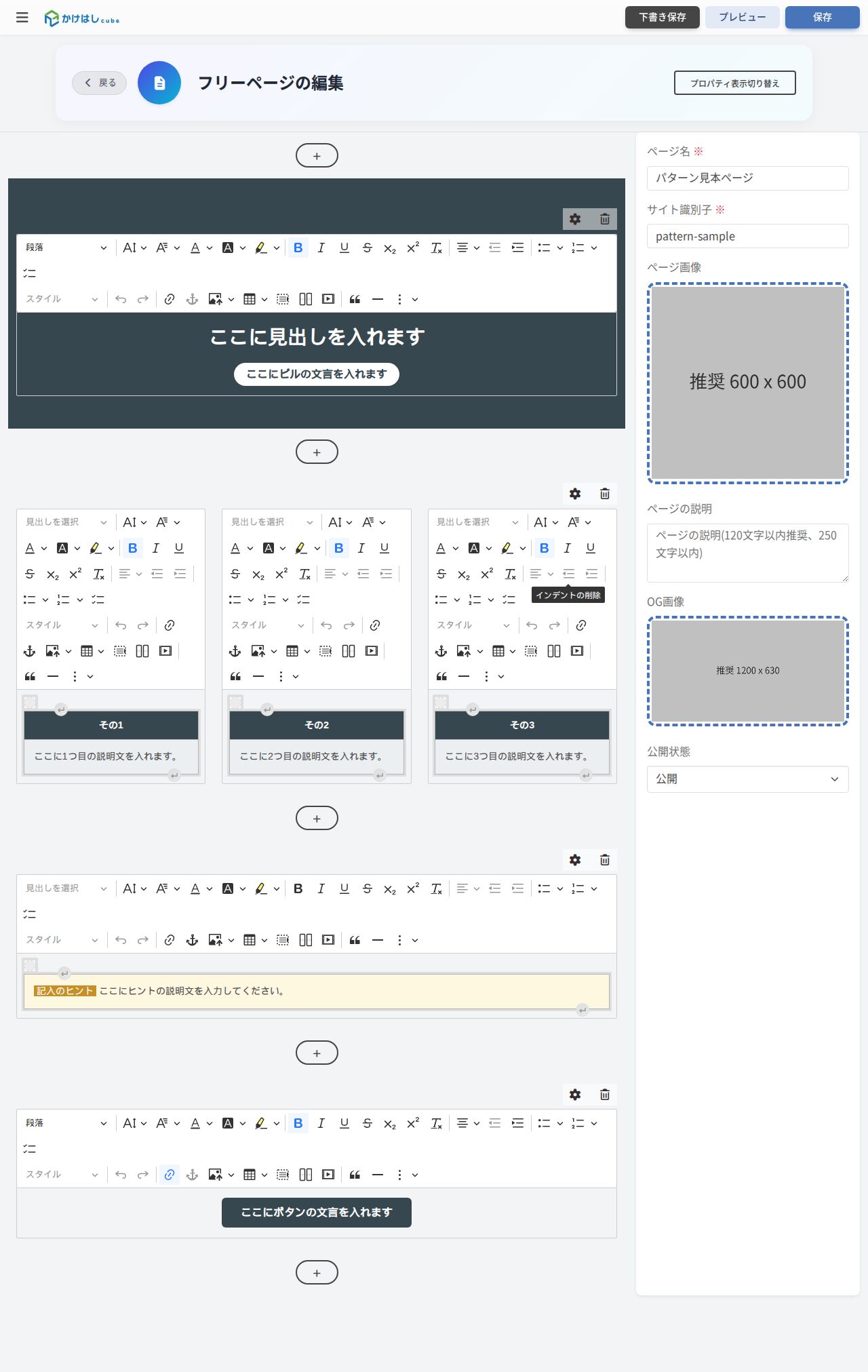Click the link icon in the button block toolbar
This screenshot has width=868, height=1372.
click(x=170, y=1175)
